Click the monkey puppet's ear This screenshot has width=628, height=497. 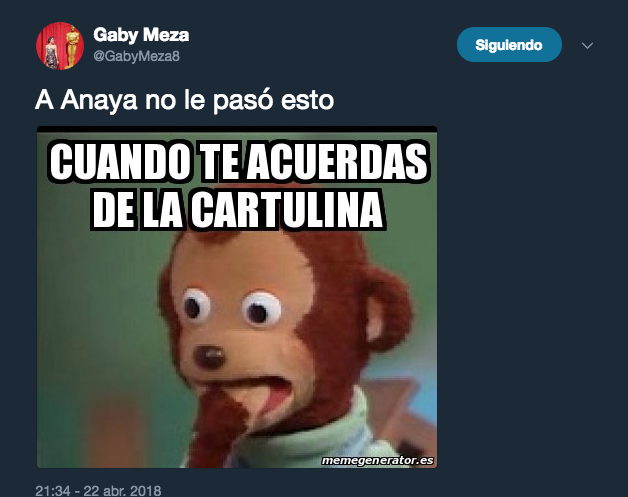coord(386,310)
